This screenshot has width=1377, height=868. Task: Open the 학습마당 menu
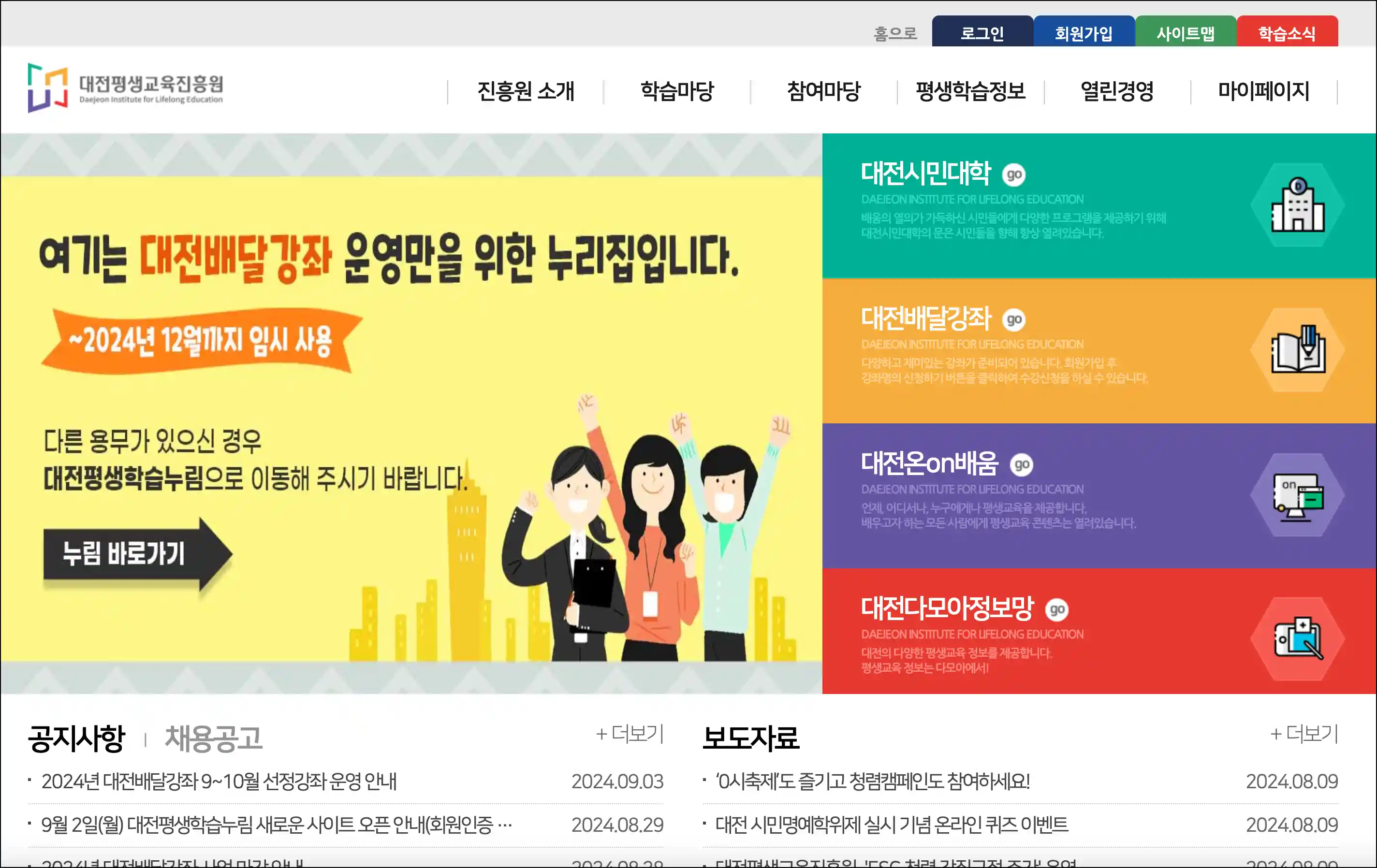click(x=677, y=91)
